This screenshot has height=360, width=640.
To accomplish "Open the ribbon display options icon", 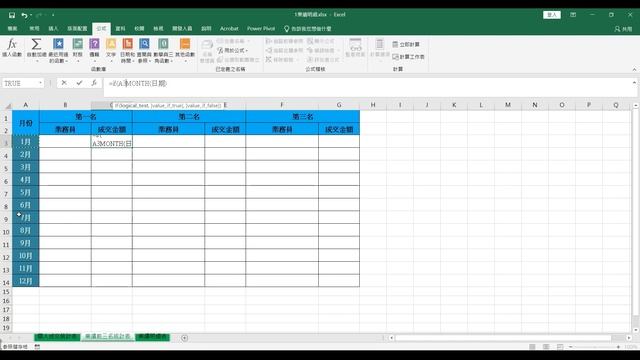I will pos(573,15).
